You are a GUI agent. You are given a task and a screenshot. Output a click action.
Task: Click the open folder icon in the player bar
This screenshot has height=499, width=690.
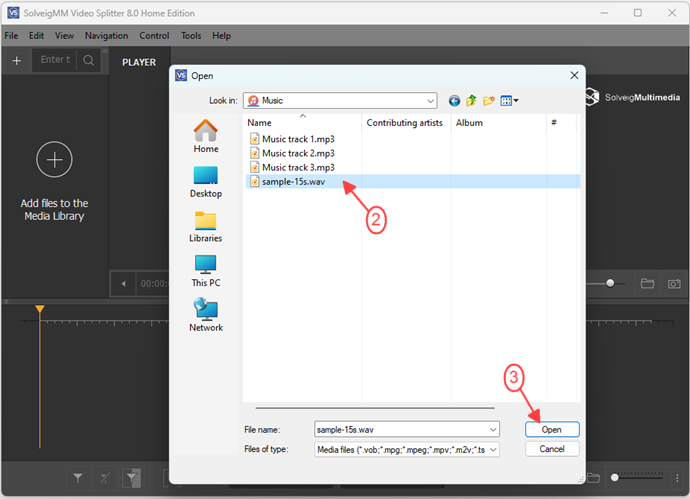(x=647, y=283)
